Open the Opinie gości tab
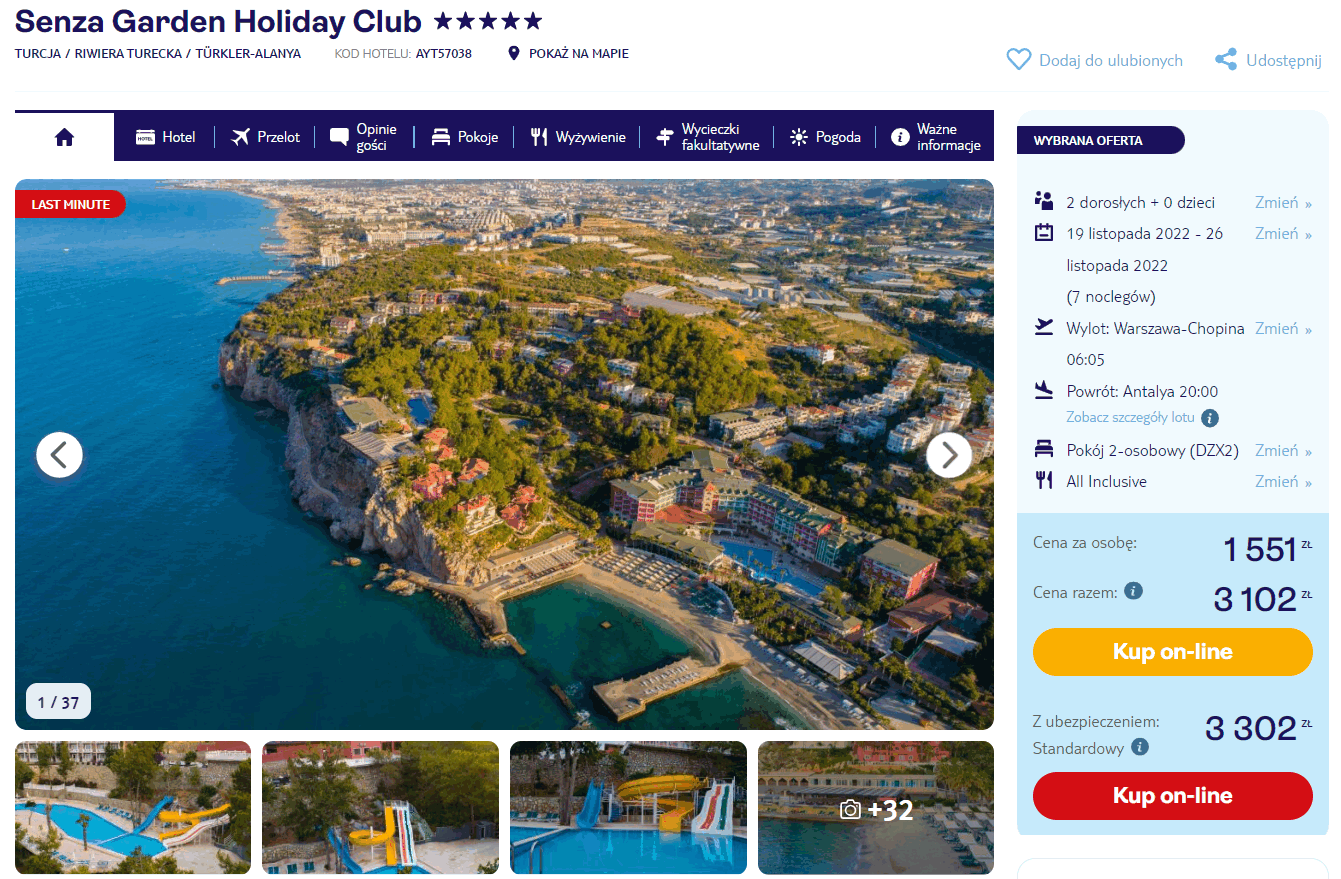The height and width of the screenshot is (879, 1341). click(x=363, y=137)
